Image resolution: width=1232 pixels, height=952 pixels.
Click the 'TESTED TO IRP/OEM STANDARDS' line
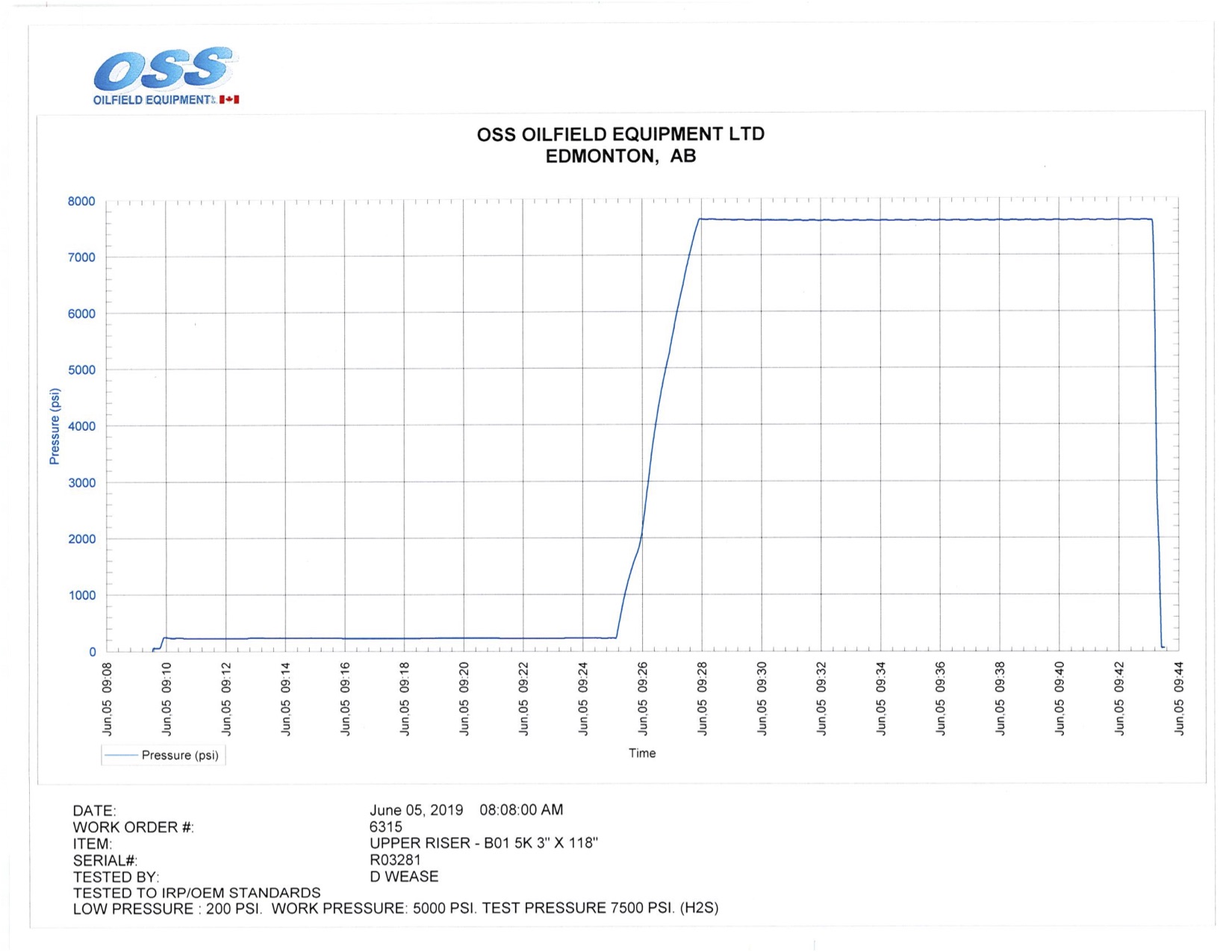pyautogui.click(x=197, y=893)
